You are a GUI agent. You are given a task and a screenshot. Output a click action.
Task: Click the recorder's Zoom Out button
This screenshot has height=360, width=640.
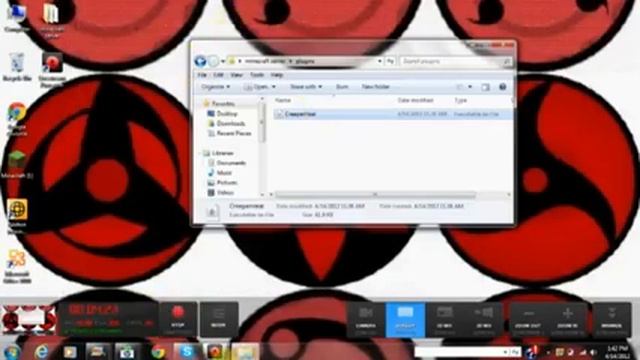click(528, 319)
